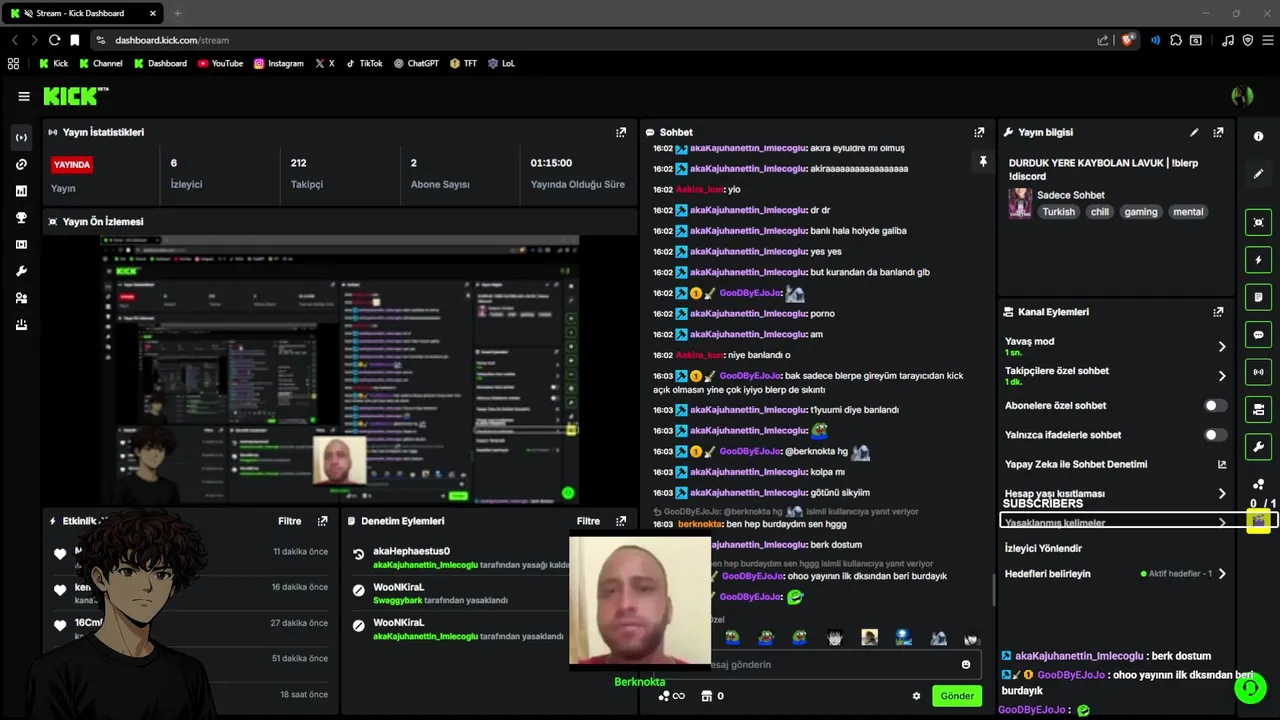Open the green support headset button
Image resolution: width=1280 pixels, height=720 pixels.
pos(1250,688)
